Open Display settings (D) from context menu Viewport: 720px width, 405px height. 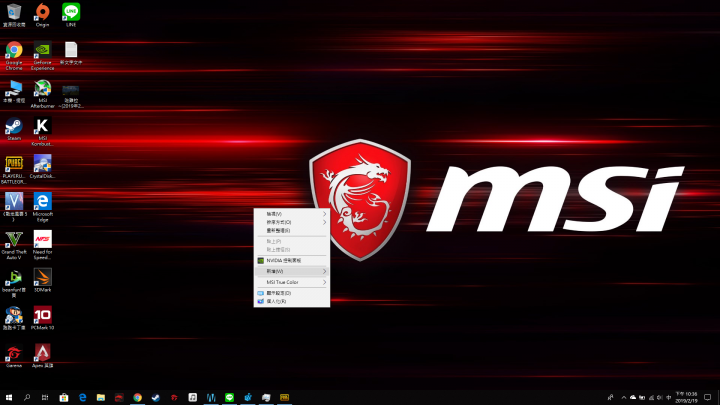click(x=292, y=293)
